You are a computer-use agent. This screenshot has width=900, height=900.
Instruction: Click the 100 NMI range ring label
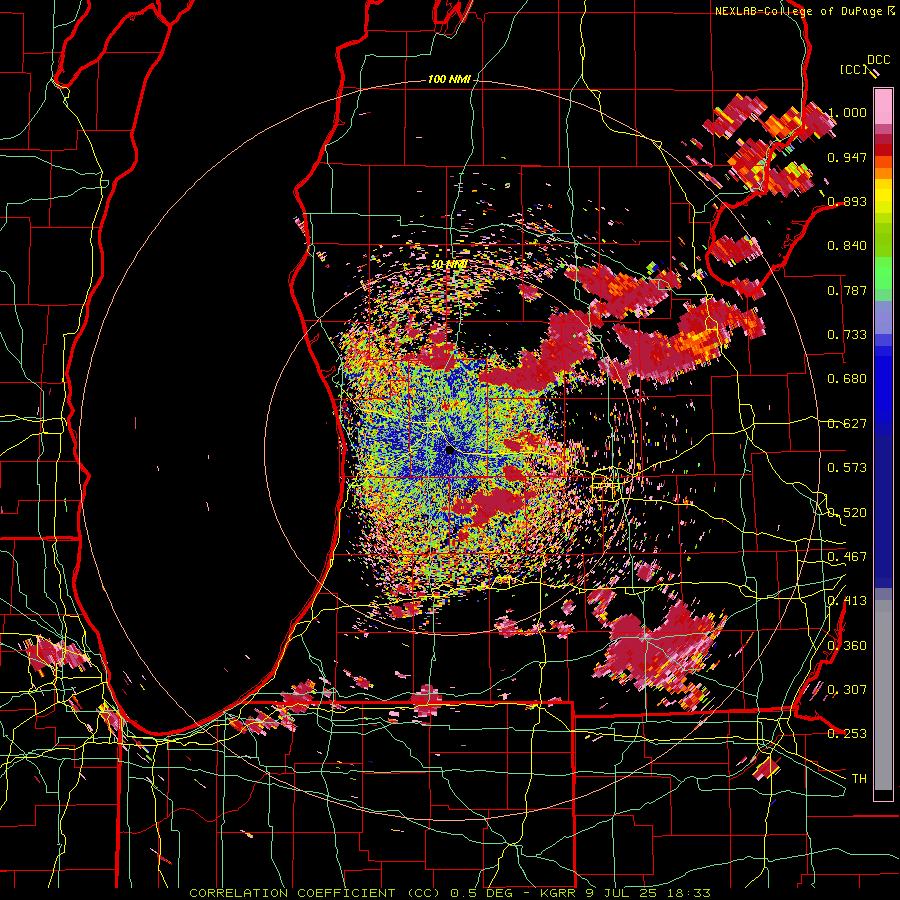[x=449, y=79]
